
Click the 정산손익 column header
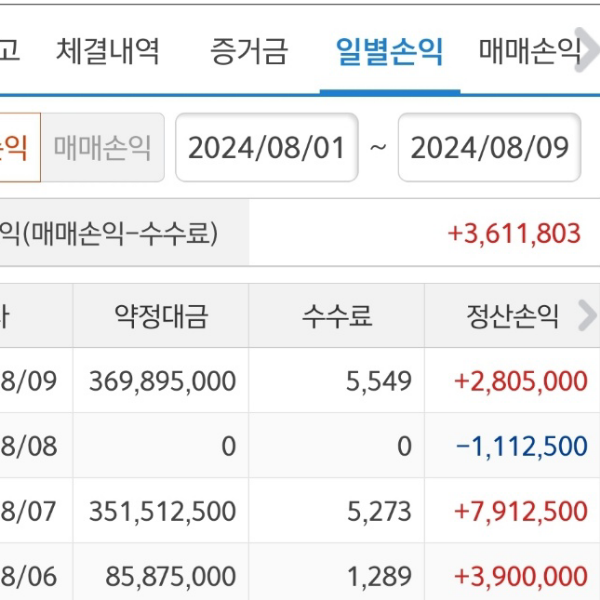pyautogui.click(x=512, y=317)
